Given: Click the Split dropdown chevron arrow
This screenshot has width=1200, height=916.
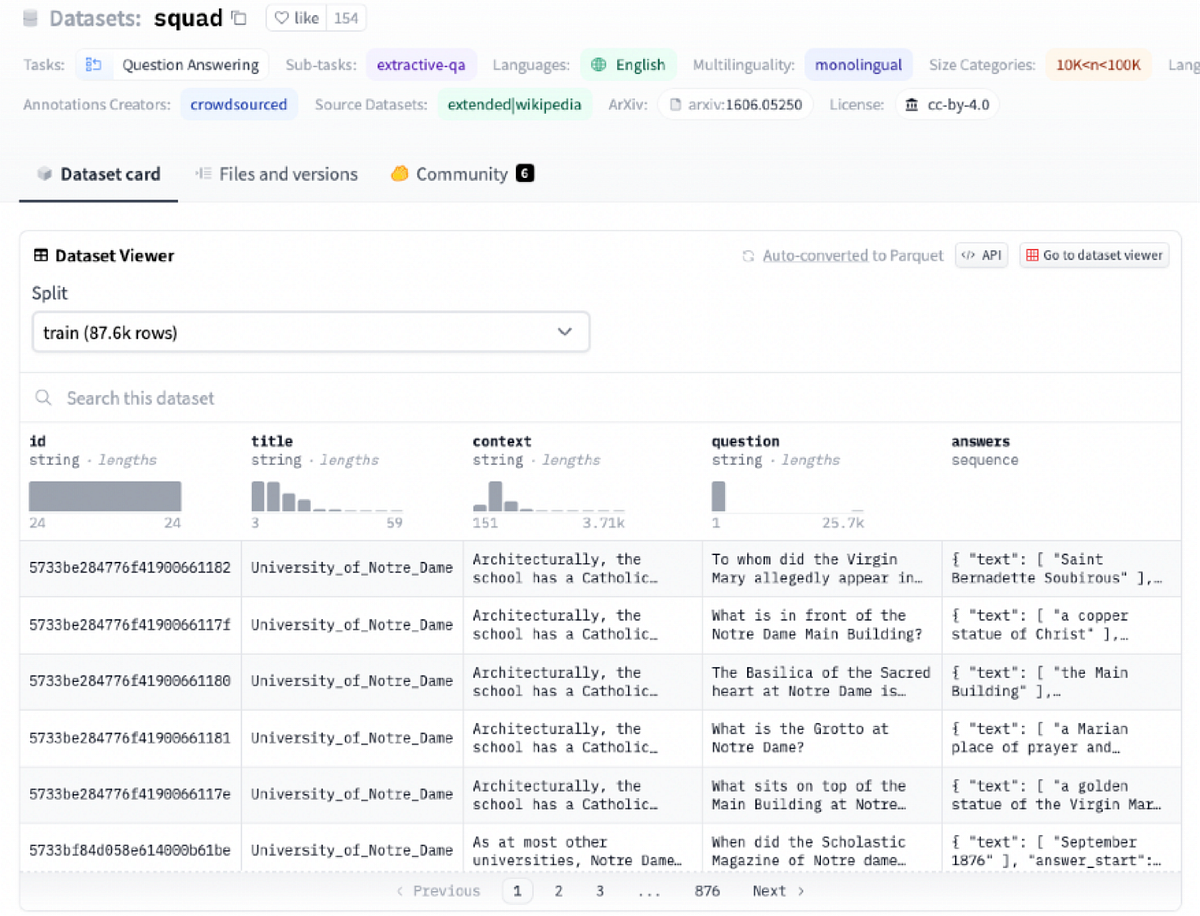Looking at the screenshot, I should (564, 332).
